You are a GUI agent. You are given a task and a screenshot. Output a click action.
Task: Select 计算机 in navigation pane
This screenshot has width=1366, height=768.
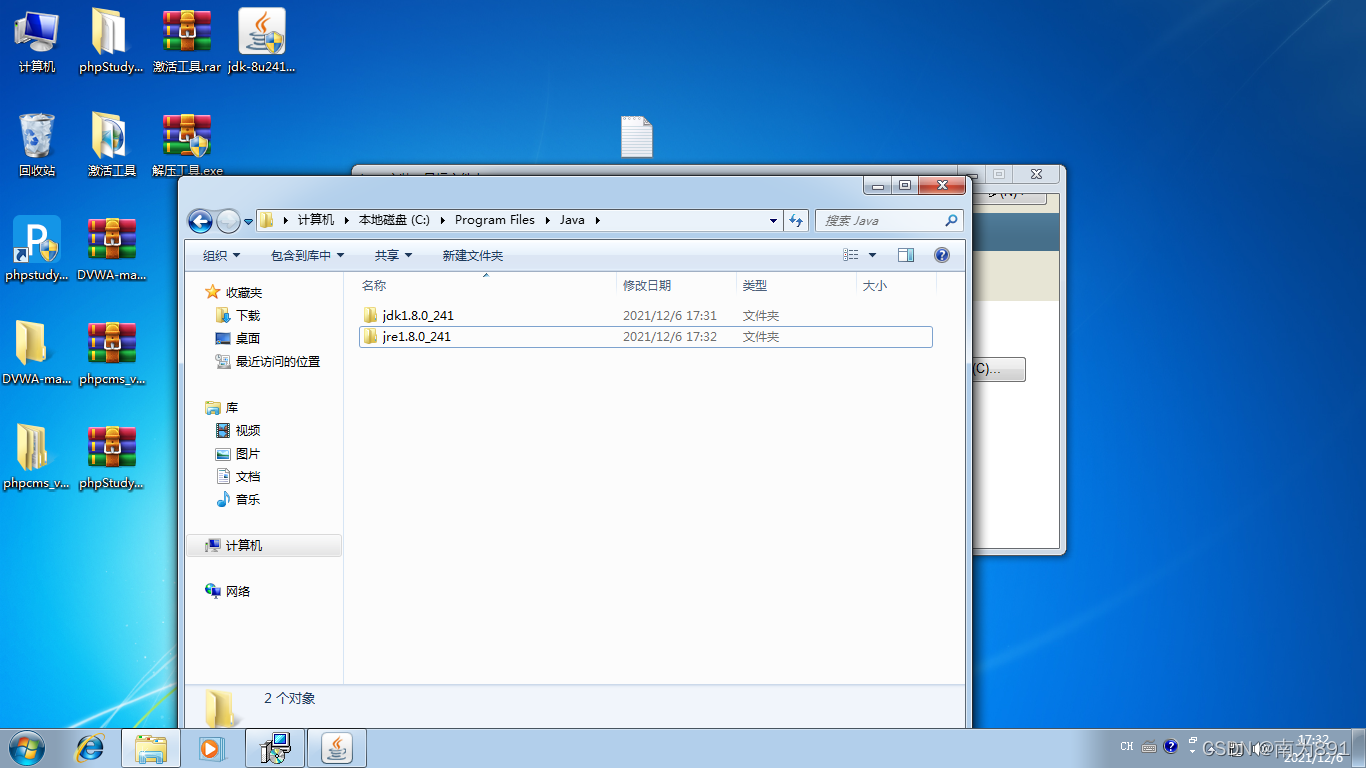264,545
